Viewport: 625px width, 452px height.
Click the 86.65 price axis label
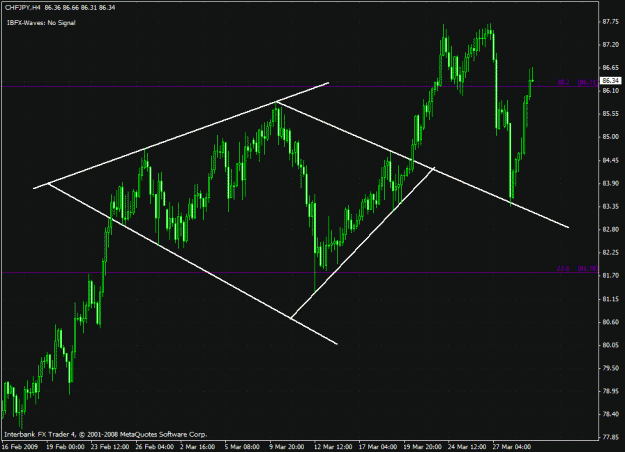(x=611, y=67)
